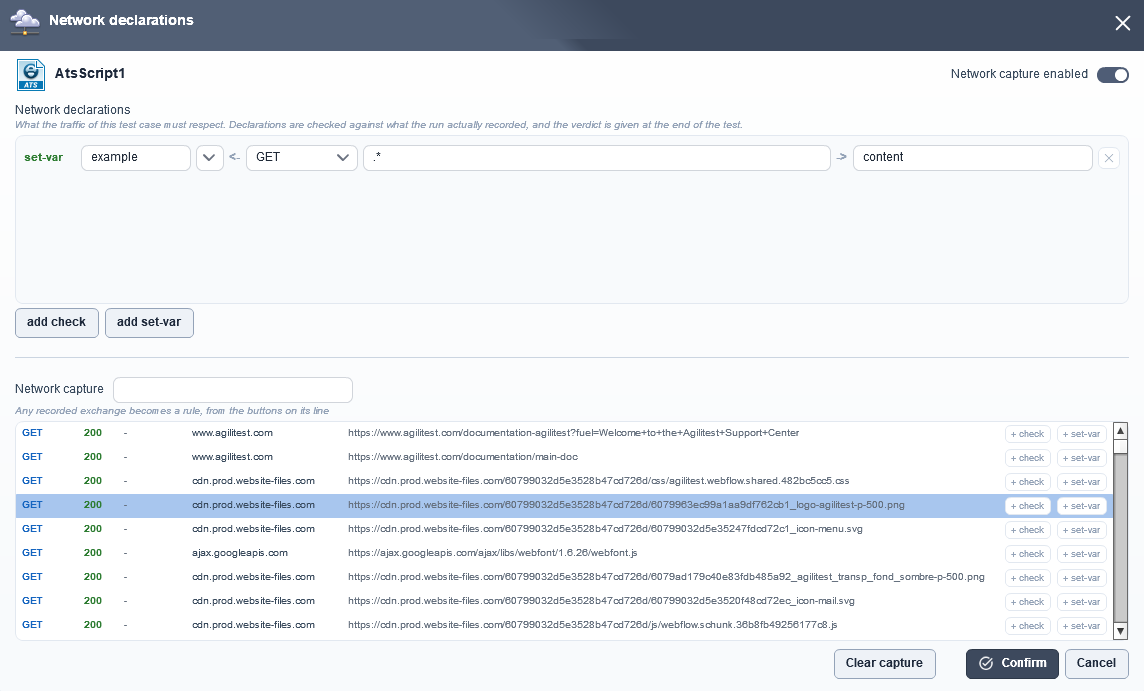The image size is (1144, 691).
Task: Open the GET method dropdown
Action: pyautogui.click(x=302, y=158)
